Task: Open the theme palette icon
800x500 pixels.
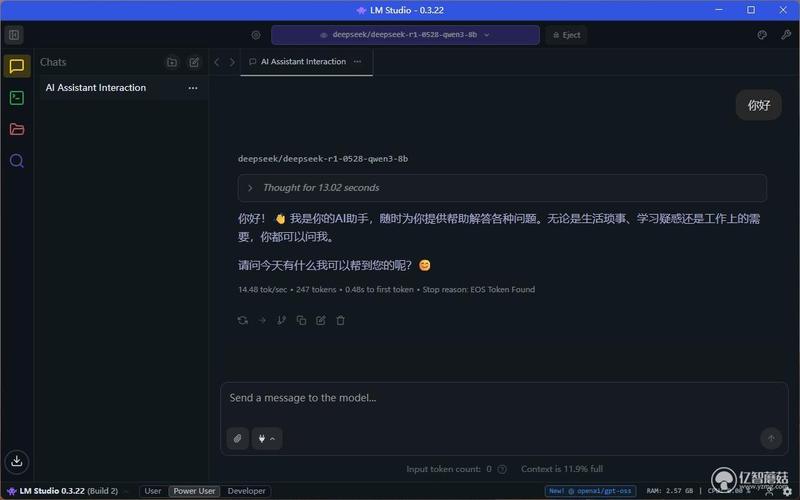Action: tap(762, 35)
